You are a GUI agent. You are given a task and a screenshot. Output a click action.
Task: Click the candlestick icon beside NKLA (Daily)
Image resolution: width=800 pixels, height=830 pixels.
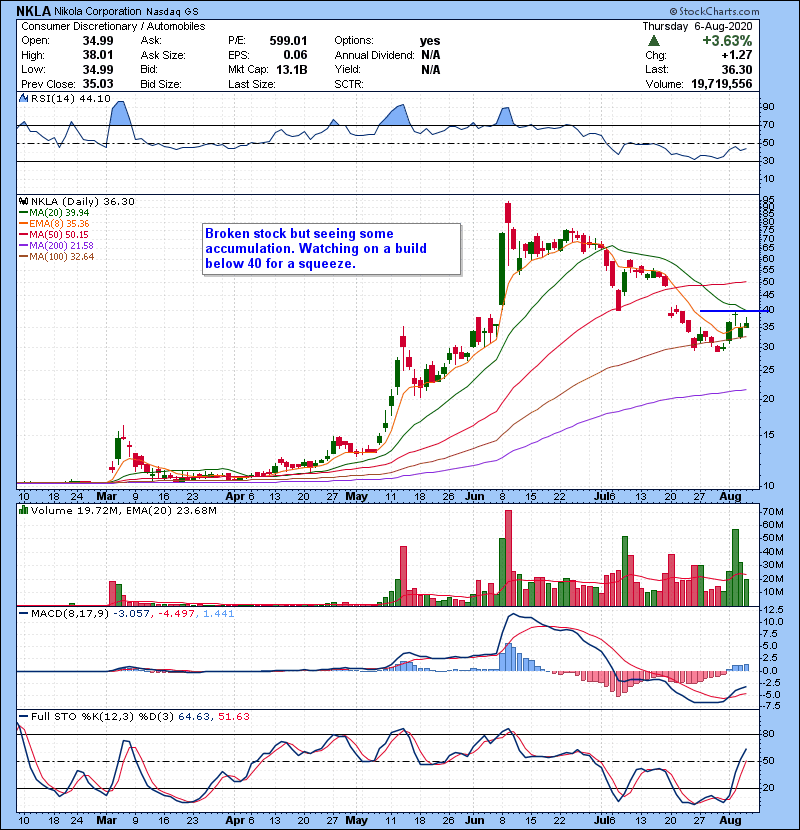(23, 202)
